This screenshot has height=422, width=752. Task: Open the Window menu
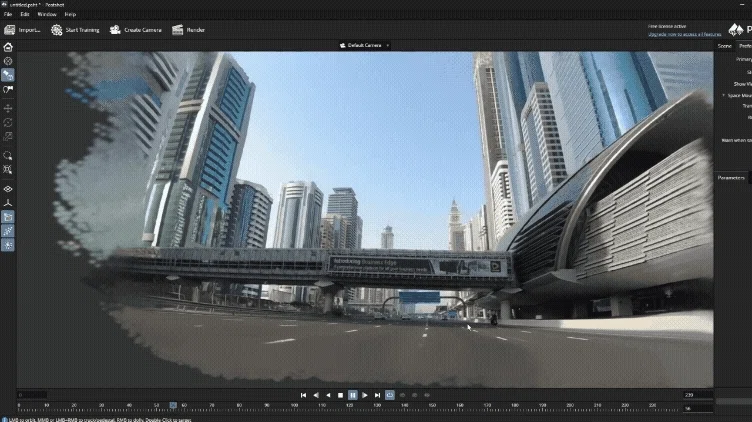point(47,14)
